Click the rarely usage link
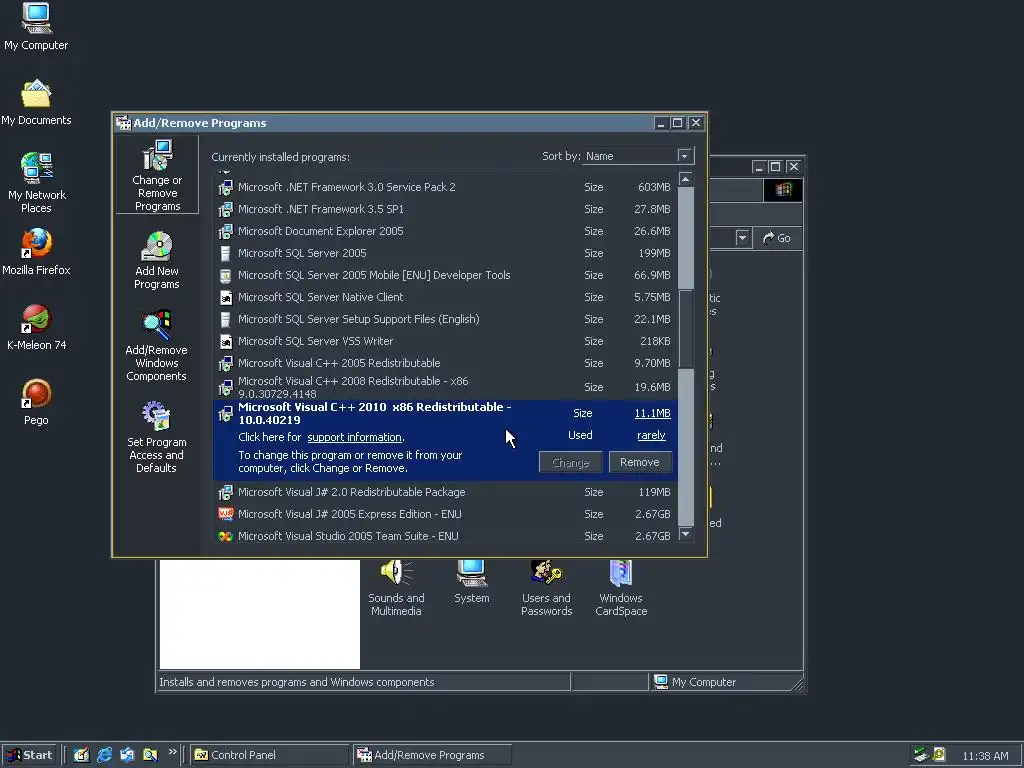The height and width of the screenshot is (768, 1024). point(651,436)
